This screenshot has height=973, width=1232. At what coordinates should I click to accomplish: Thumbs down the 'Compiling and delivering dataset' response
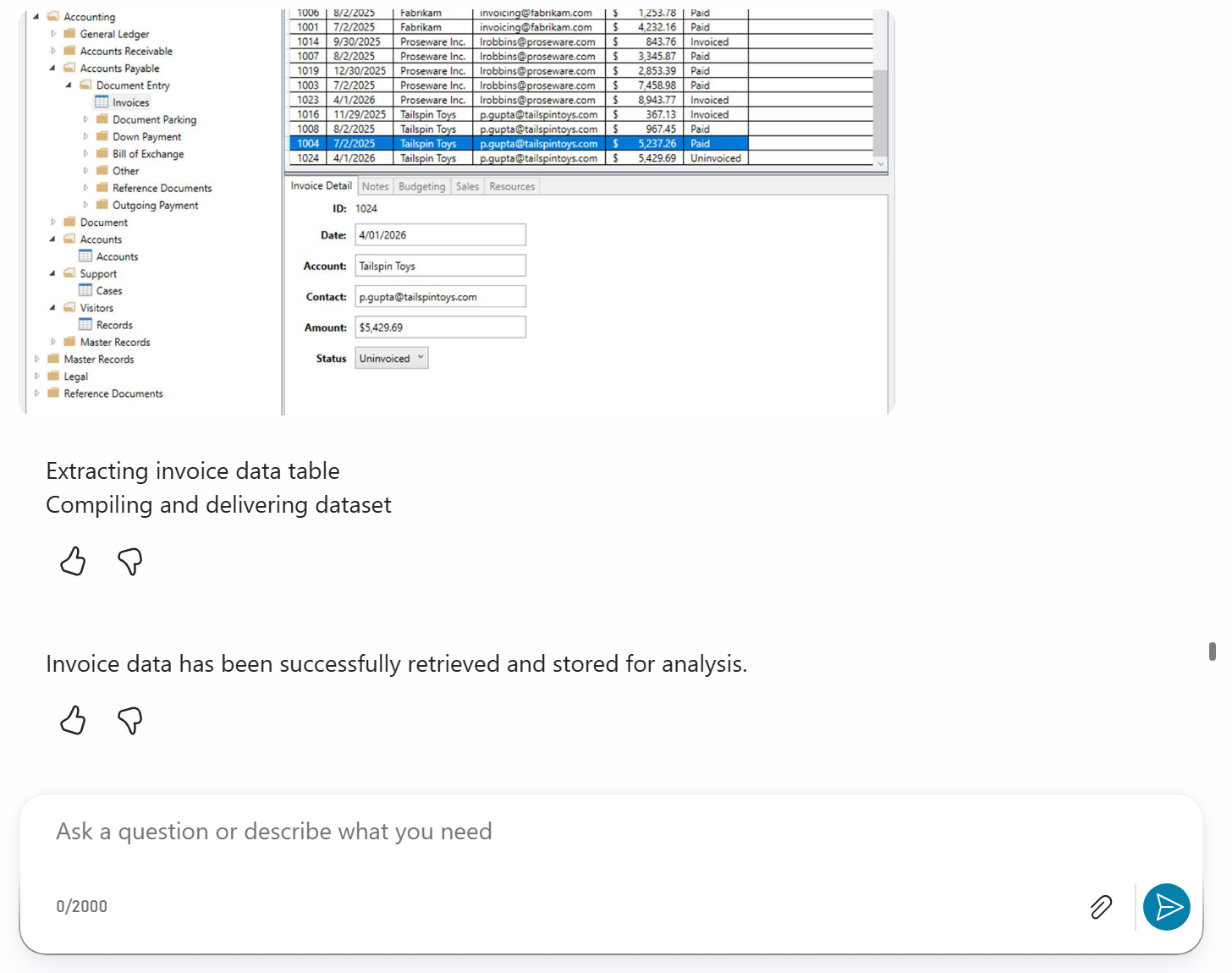click(130, 561)
